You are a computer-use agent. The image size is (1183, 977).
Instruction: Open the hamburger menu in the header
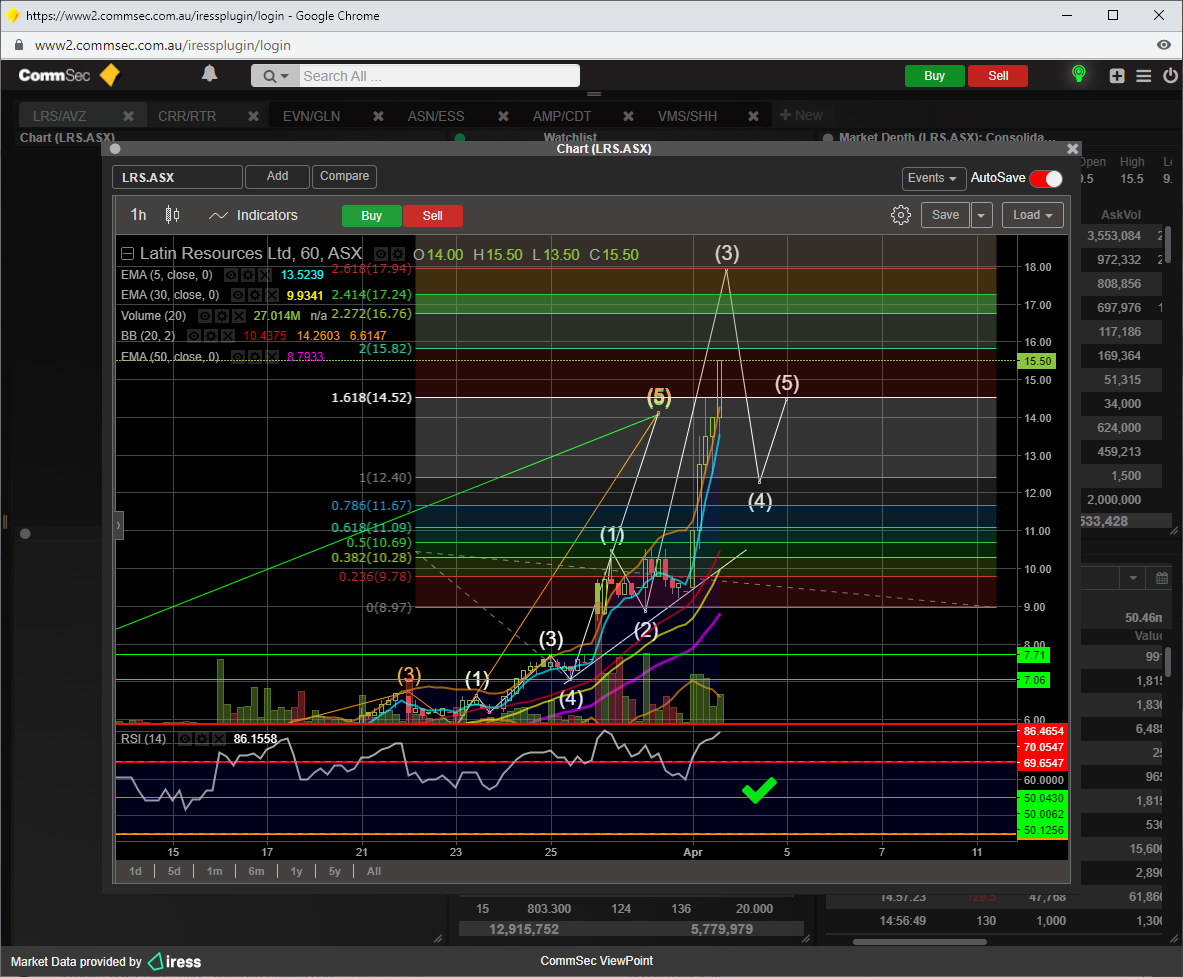pos(1144,75)
